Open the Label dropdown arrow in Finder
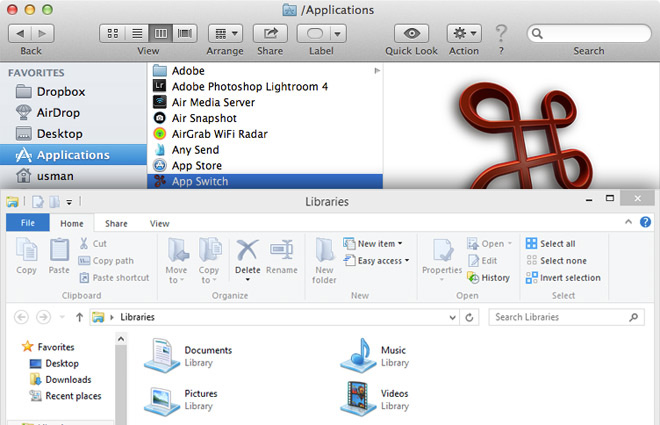The image size is (660, 425). 337,34
